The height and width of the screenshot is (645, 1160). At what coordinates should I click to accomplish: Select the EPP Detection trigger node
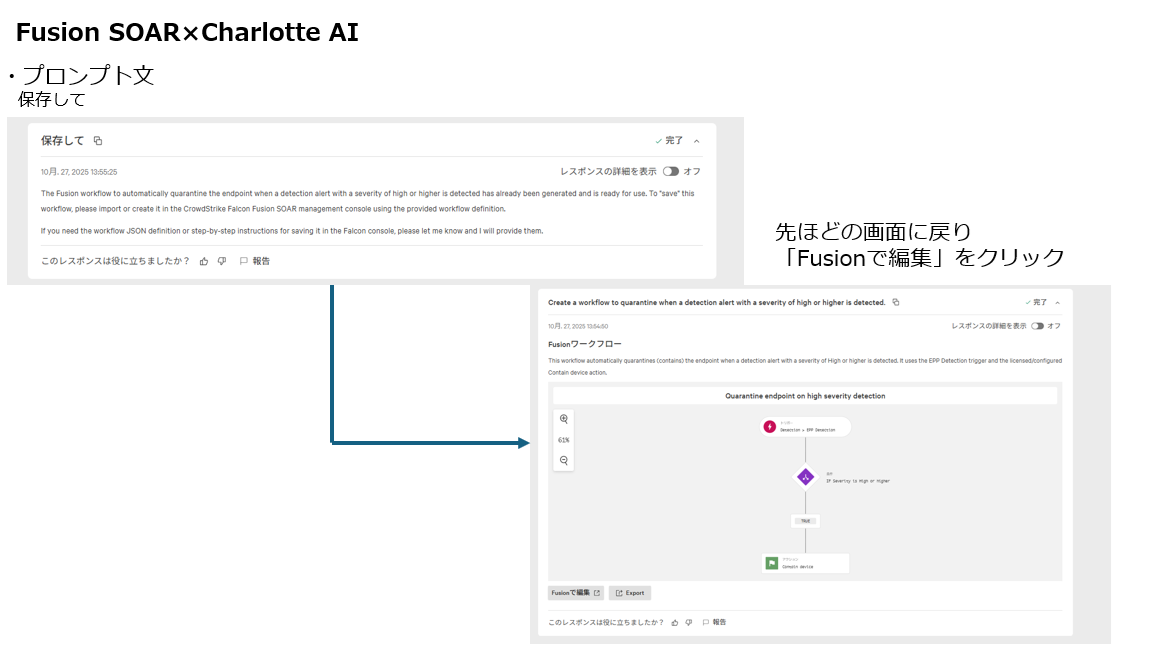click(x=806, y=427)
